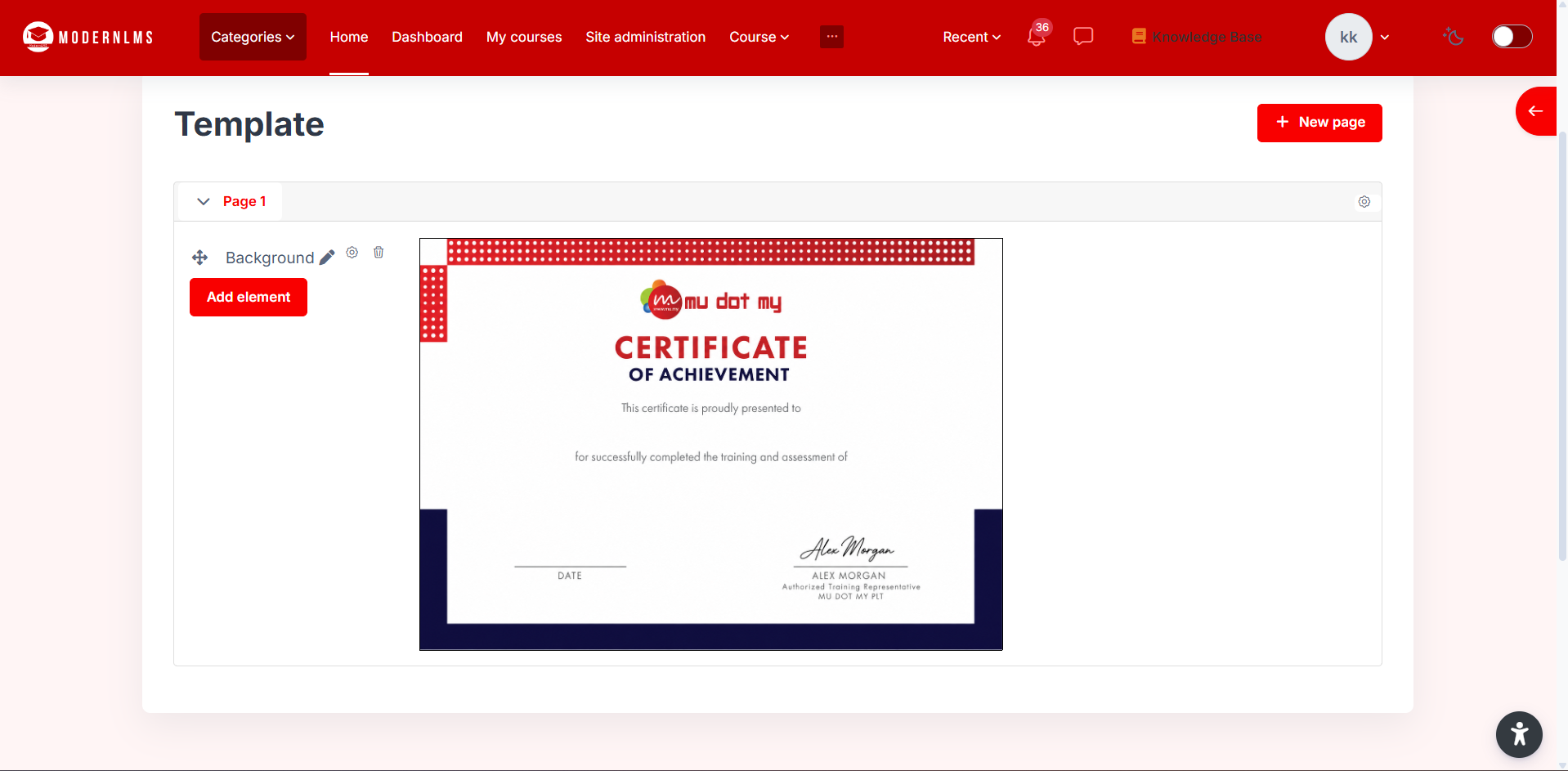This screenshot has width=1568, height=771.
Task: Open the kk user avatar
Action: (1348, 37)
